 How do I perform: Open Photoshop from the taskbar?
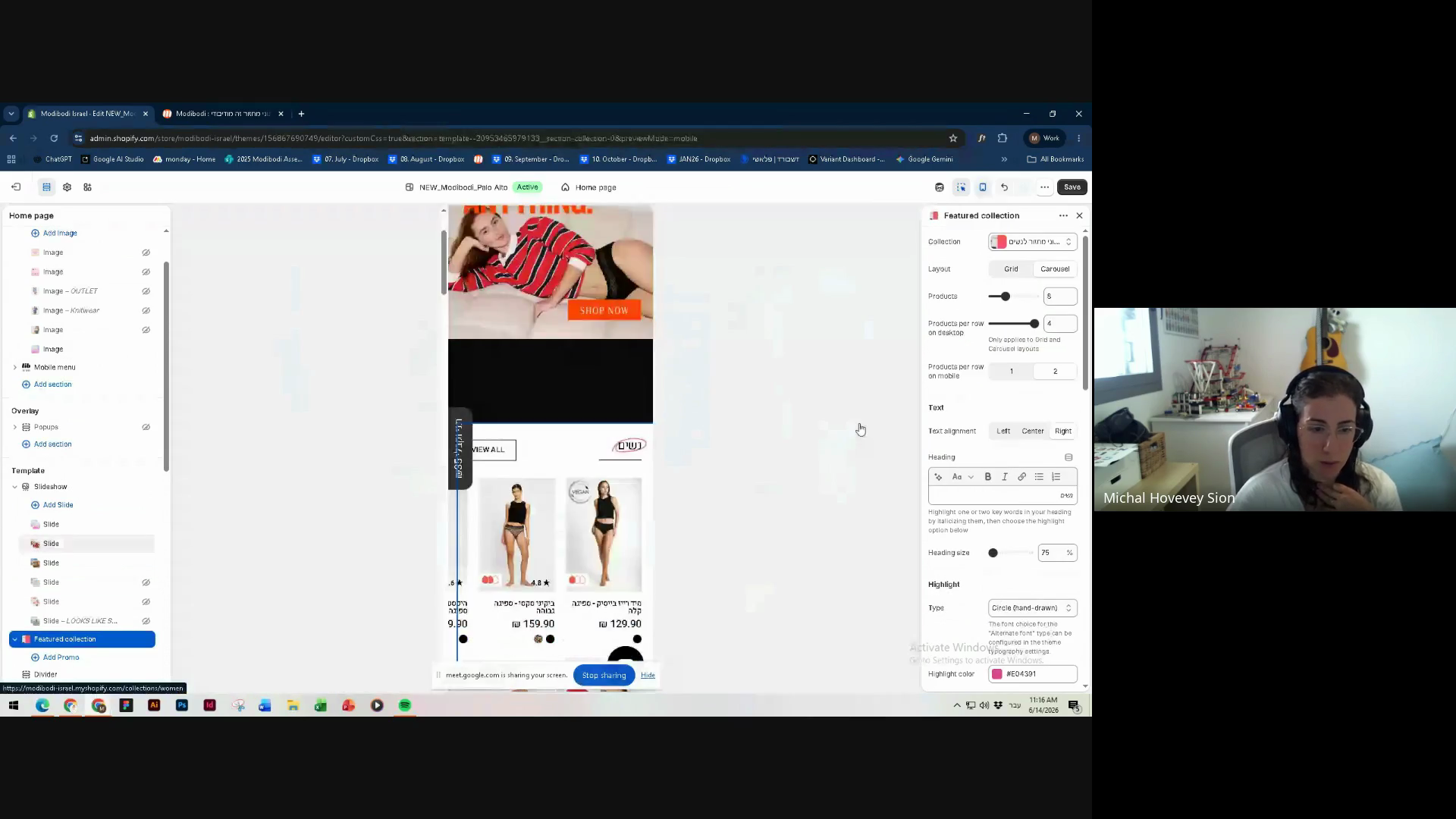pos(182,705)
